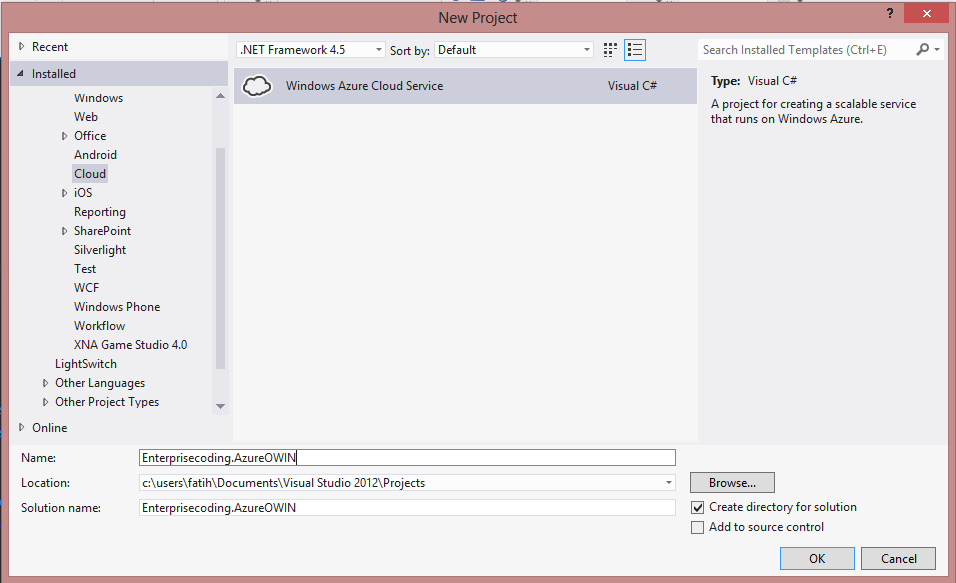Expand Other Languages node
This screenshot has width=956, height=583.
coord(45,383)
